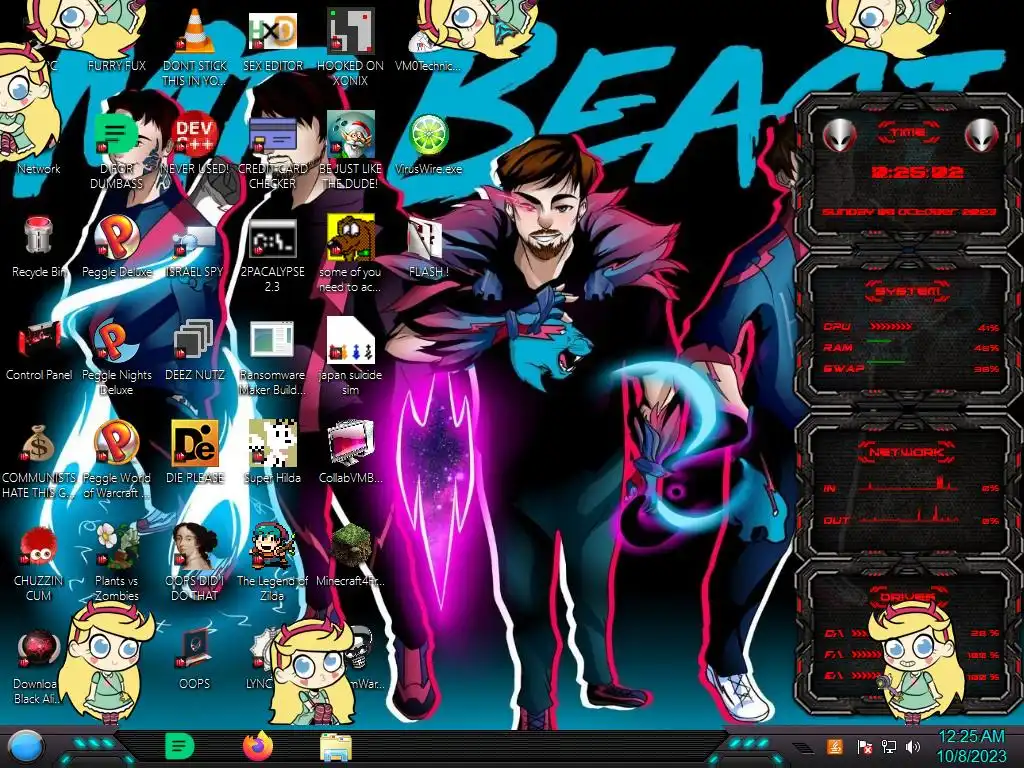
Task: Click the F:\ drive row in Drives widget
Action: [x=912, y=654]
